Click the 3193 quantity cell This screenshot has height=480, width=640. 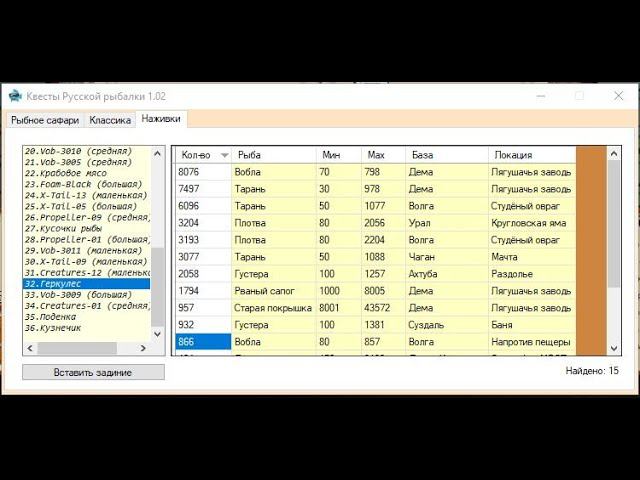pos(203,240)
